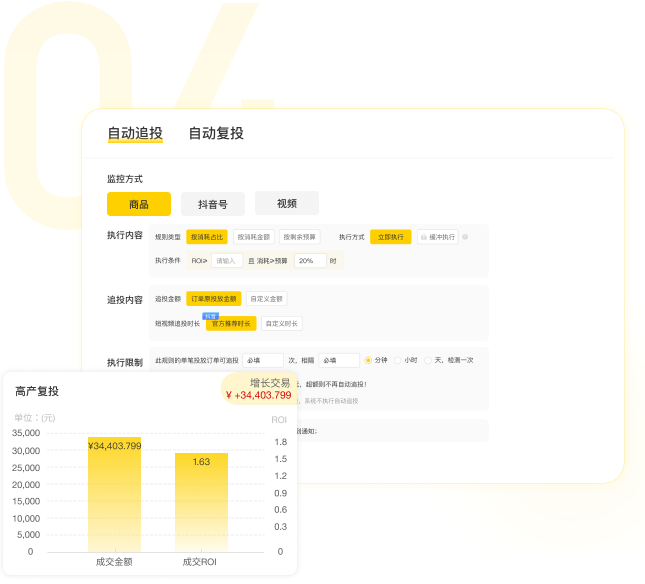This screenshot has height=584, width=645.
Task: Select 商品 monitoring mode
Action: [139, 204]
